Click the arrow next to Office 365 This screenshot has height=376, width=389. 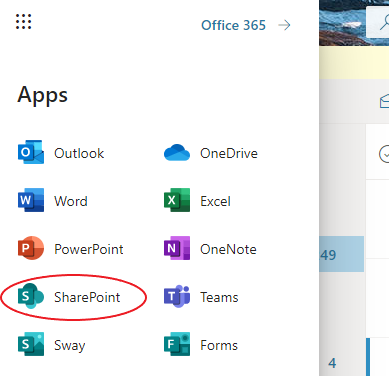(x=284, y=25)
